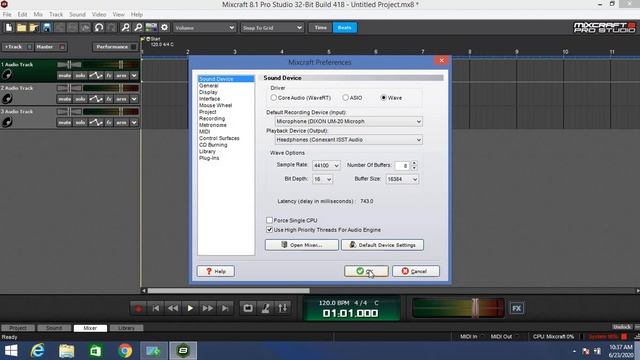Click Cancel in Mixcraft Preferences

(x=416, y=271)
